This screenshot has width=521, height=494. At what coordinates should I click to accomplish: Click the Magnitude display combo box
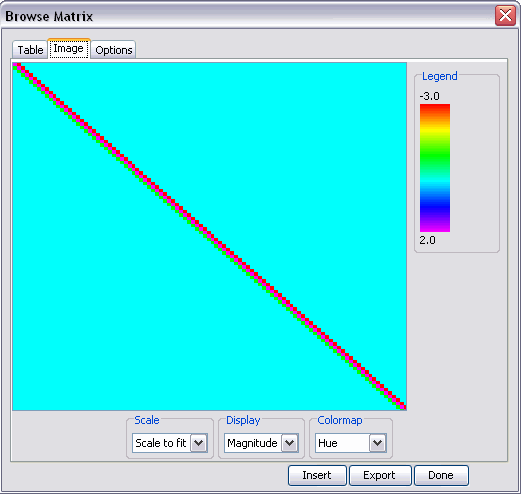[x=261, y=443]
